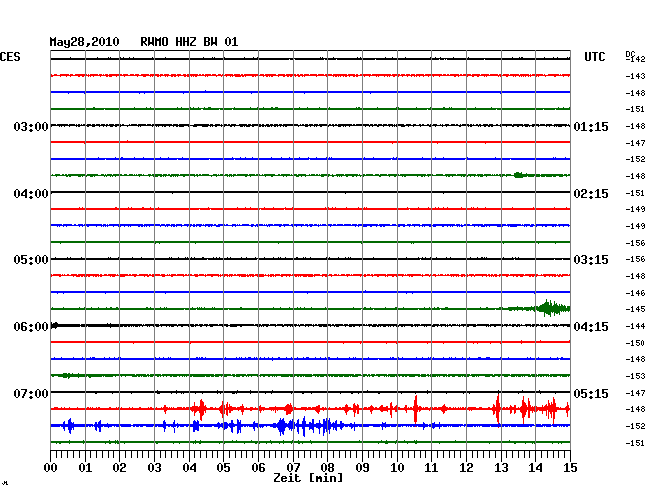Click the DC offset value -142
This screenshot has width=650, height=494.
635,59
